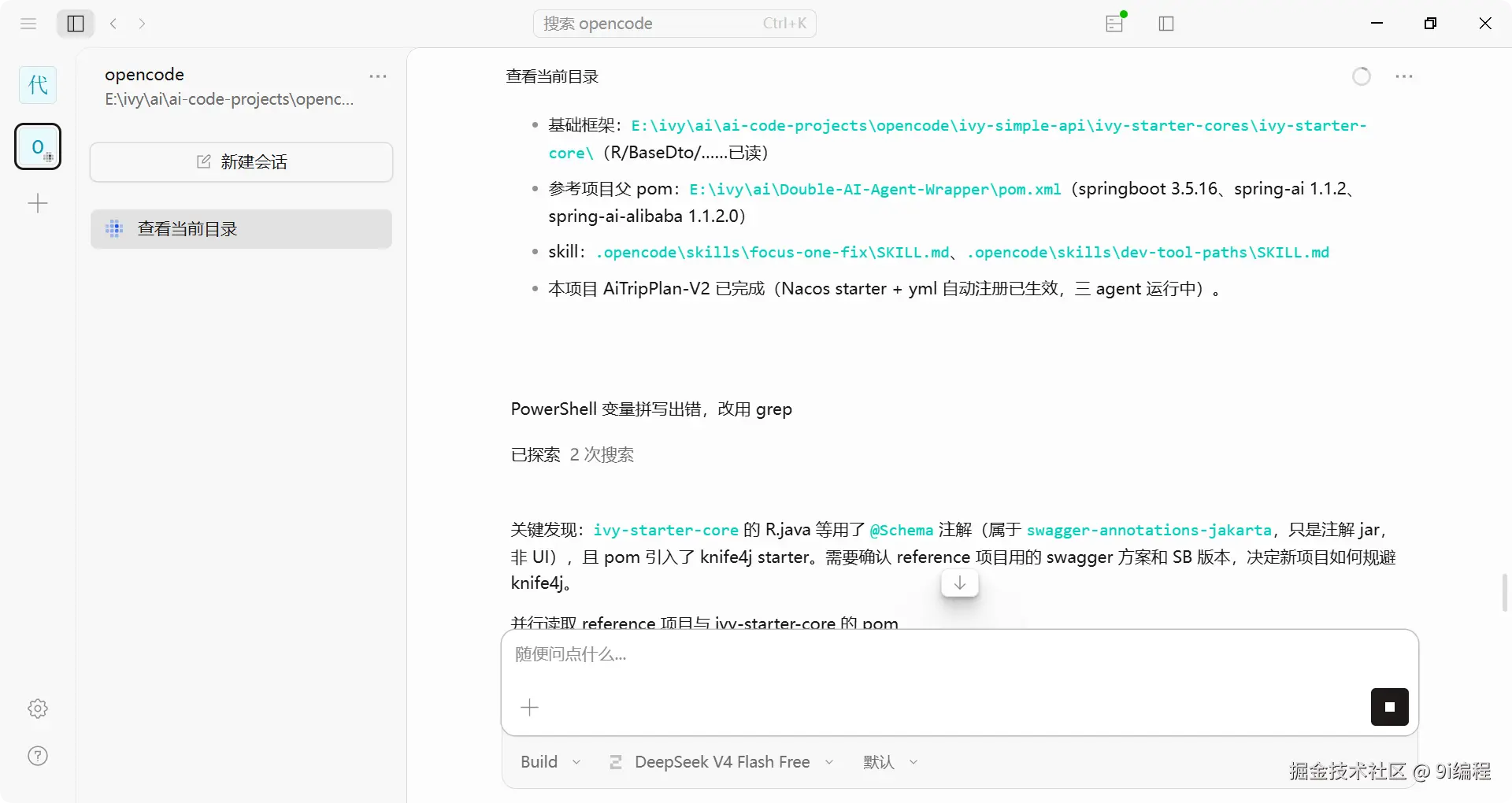Restore down the opencode window
Viewport: 1512px width, 803px height.
click(x=1431, y=24)
